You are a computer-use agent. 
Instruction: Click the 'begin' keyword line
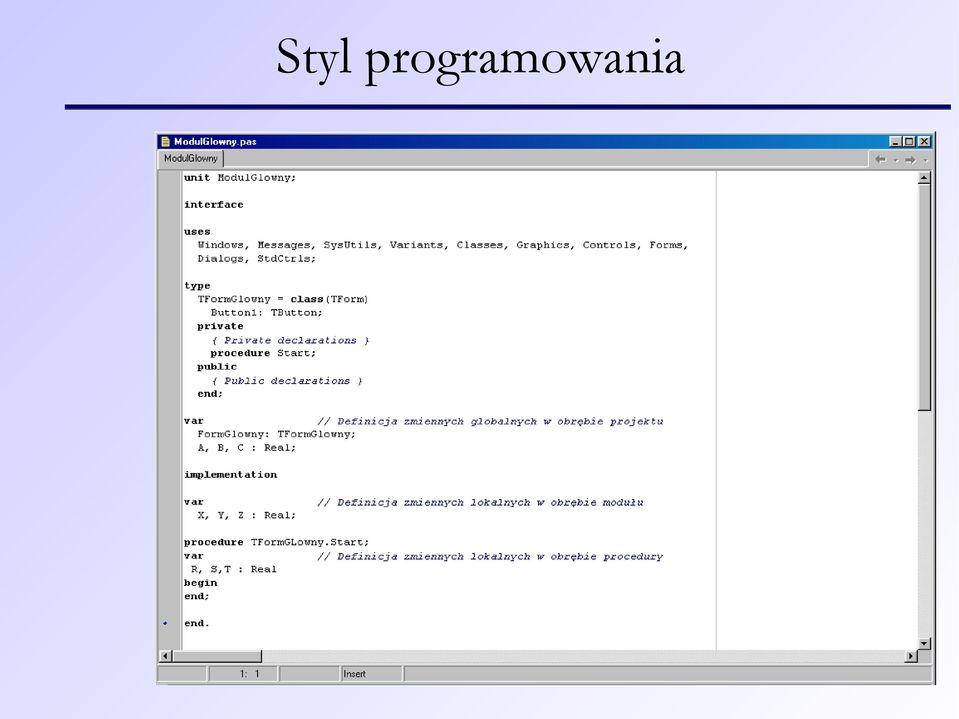tap(201, 583)
